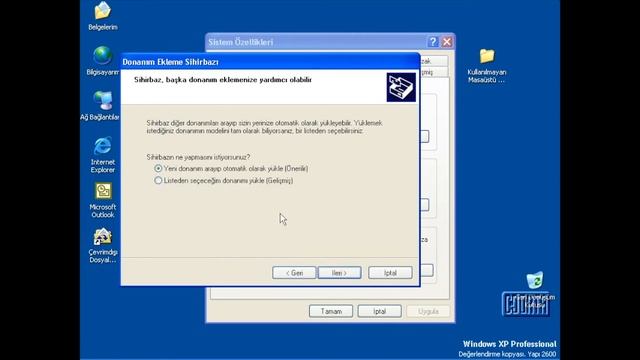640x360 pixels.
Task: Click the Geri button in the wizard
Action: 294,273
